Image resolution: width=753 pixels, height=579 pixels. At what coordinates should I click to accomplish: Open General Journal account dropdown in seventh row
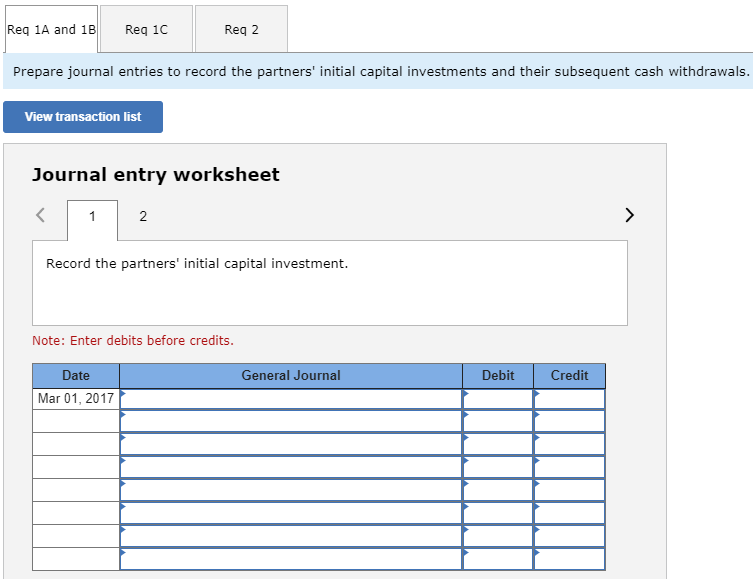[291, 536]
